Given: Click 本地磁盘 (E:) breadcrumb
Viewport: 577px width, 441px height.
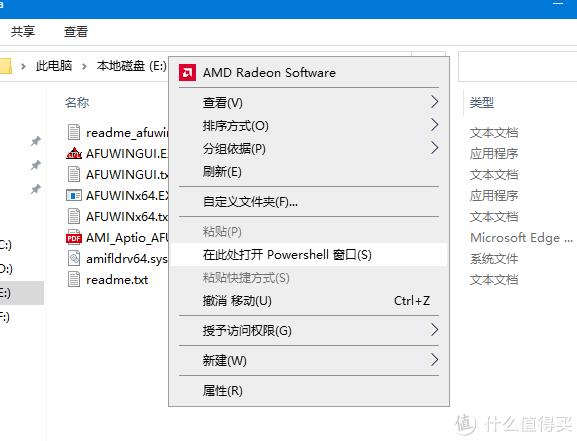Looking at the screenshot, I should click(x=132, y=66).
